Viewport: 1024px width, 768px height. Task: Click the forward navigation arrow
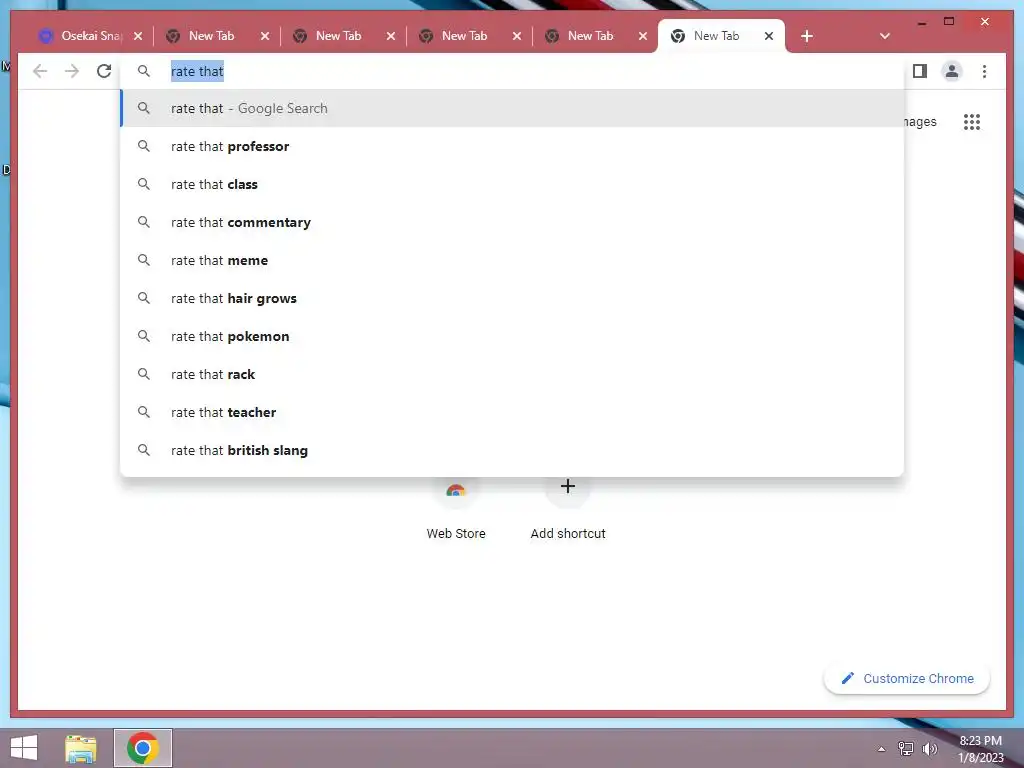click(x=72, y=71)
